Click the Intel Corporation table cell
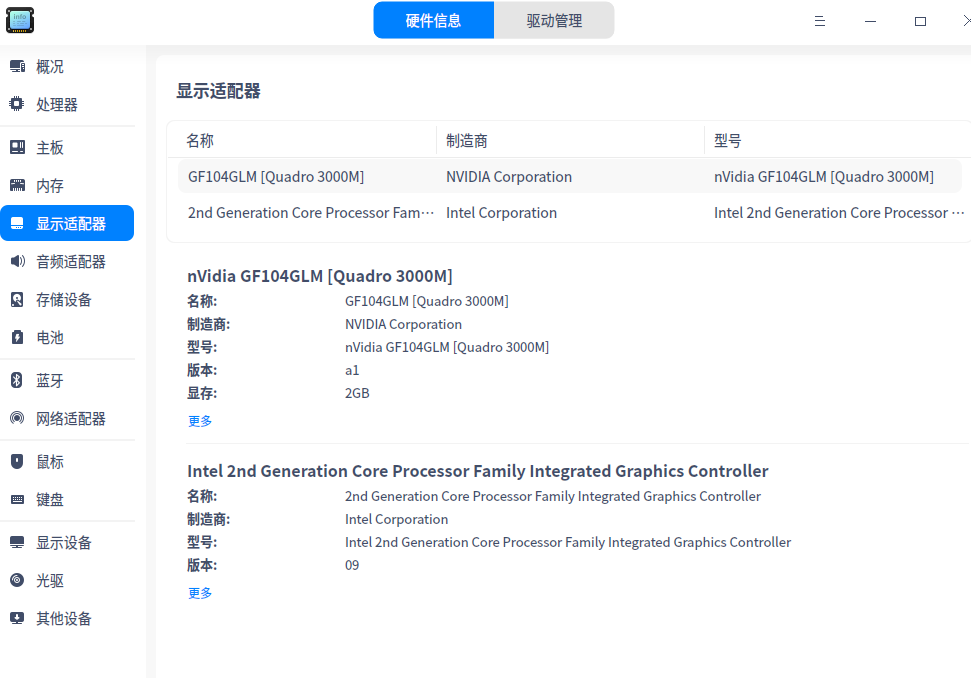Image resolution: width=971 pixels, height=678 pixels. click(502, 212)
